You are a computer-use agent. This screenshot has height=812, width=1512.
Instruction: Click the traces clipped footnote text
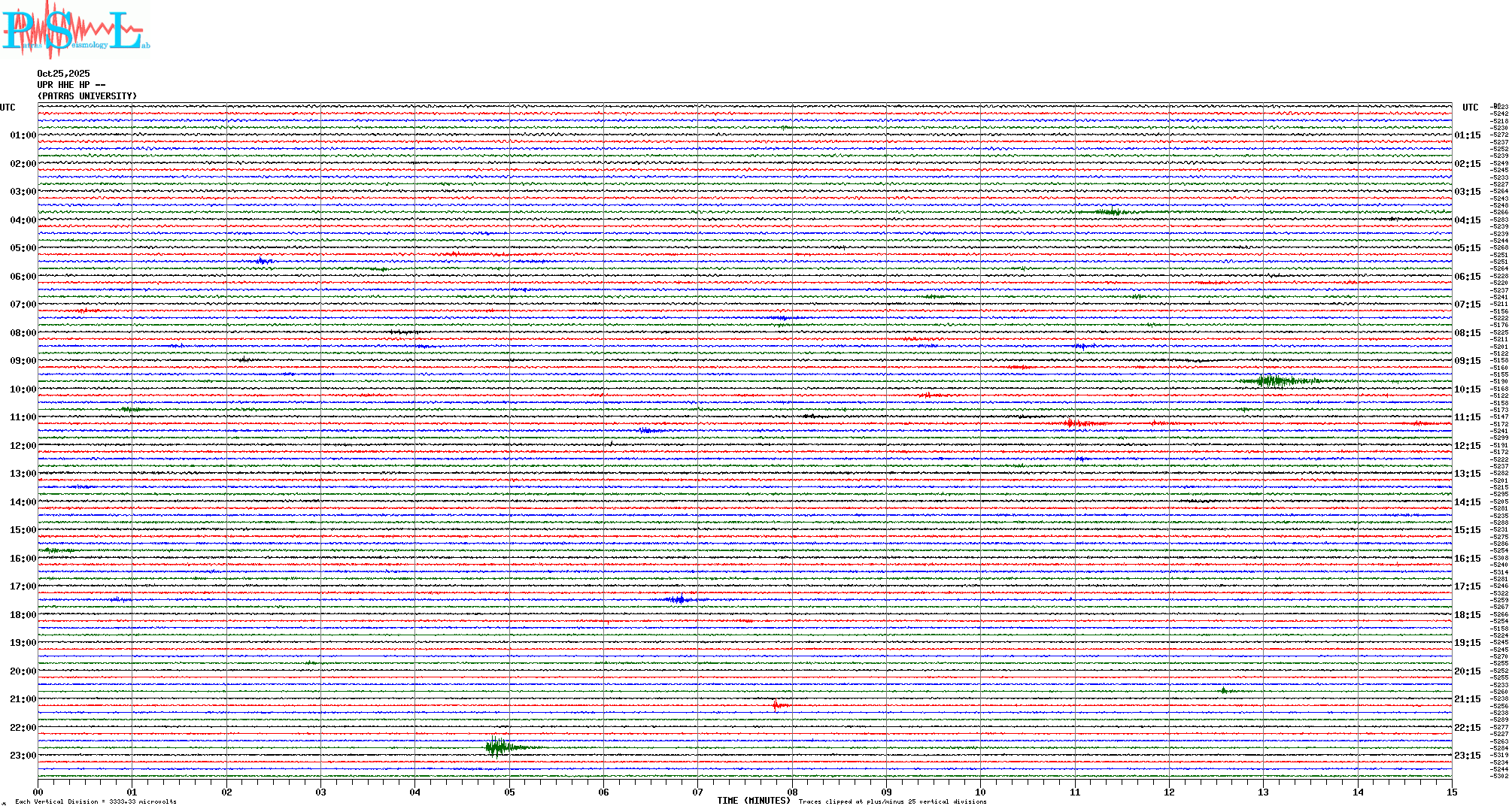pyautogui.click(x=892, y=801)
